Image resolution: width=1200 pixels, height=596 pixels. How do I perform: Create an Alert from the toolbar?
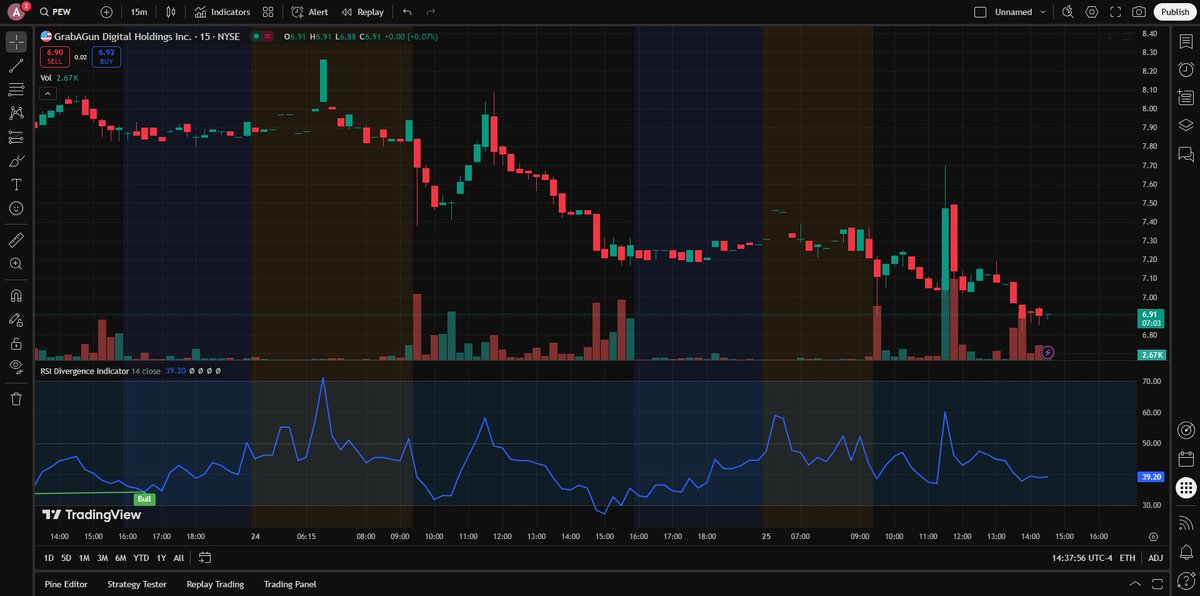point(310,12)
